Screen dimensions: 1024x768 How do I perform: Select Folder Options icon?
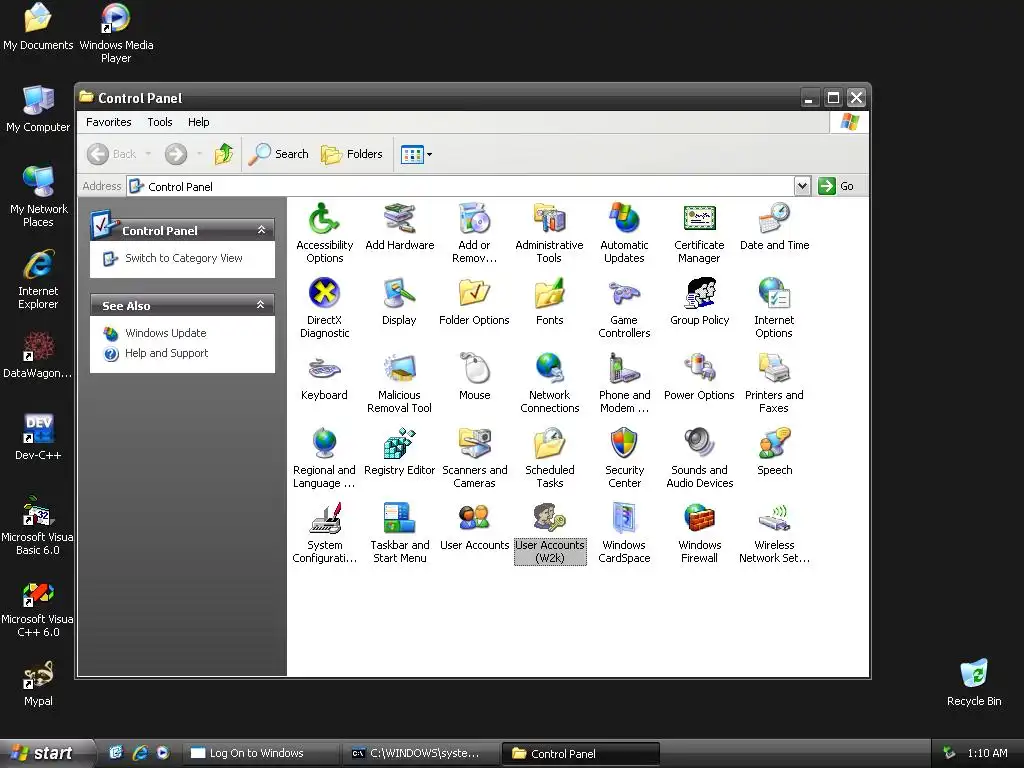pyautogui.click(x=474, y=301)
